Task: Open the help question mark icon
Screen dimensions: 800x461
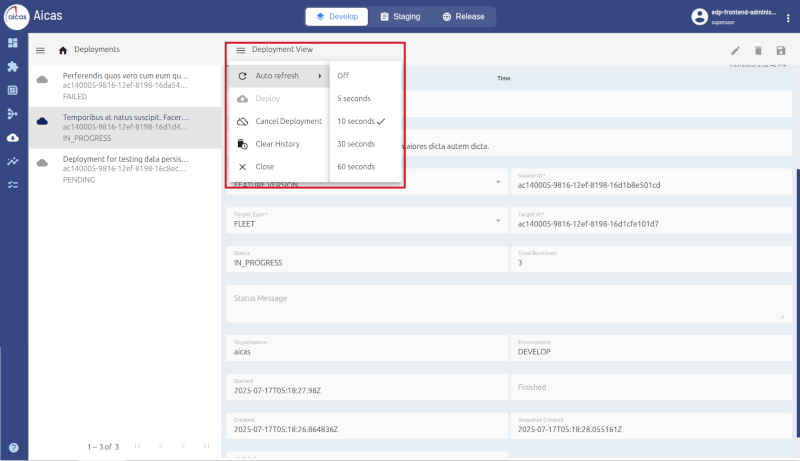Action: click(13, 448)
